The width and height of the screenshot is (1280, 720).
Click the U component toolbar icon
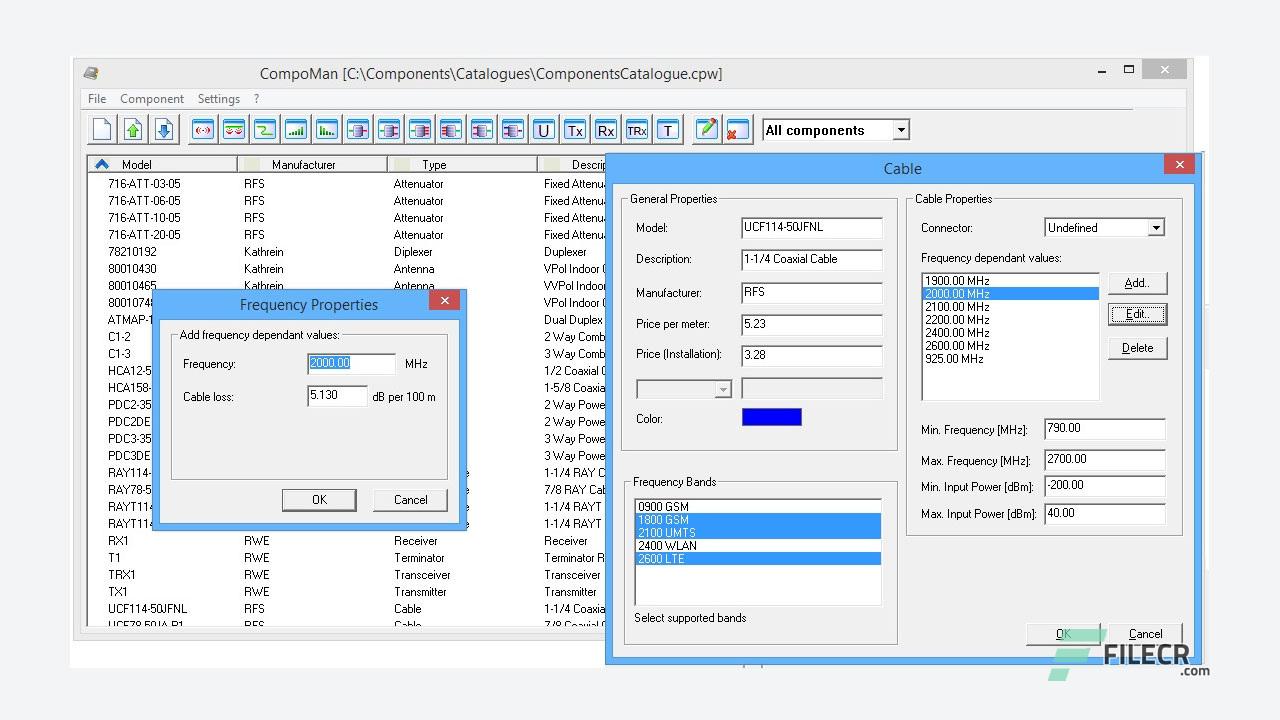click(544, 129)
